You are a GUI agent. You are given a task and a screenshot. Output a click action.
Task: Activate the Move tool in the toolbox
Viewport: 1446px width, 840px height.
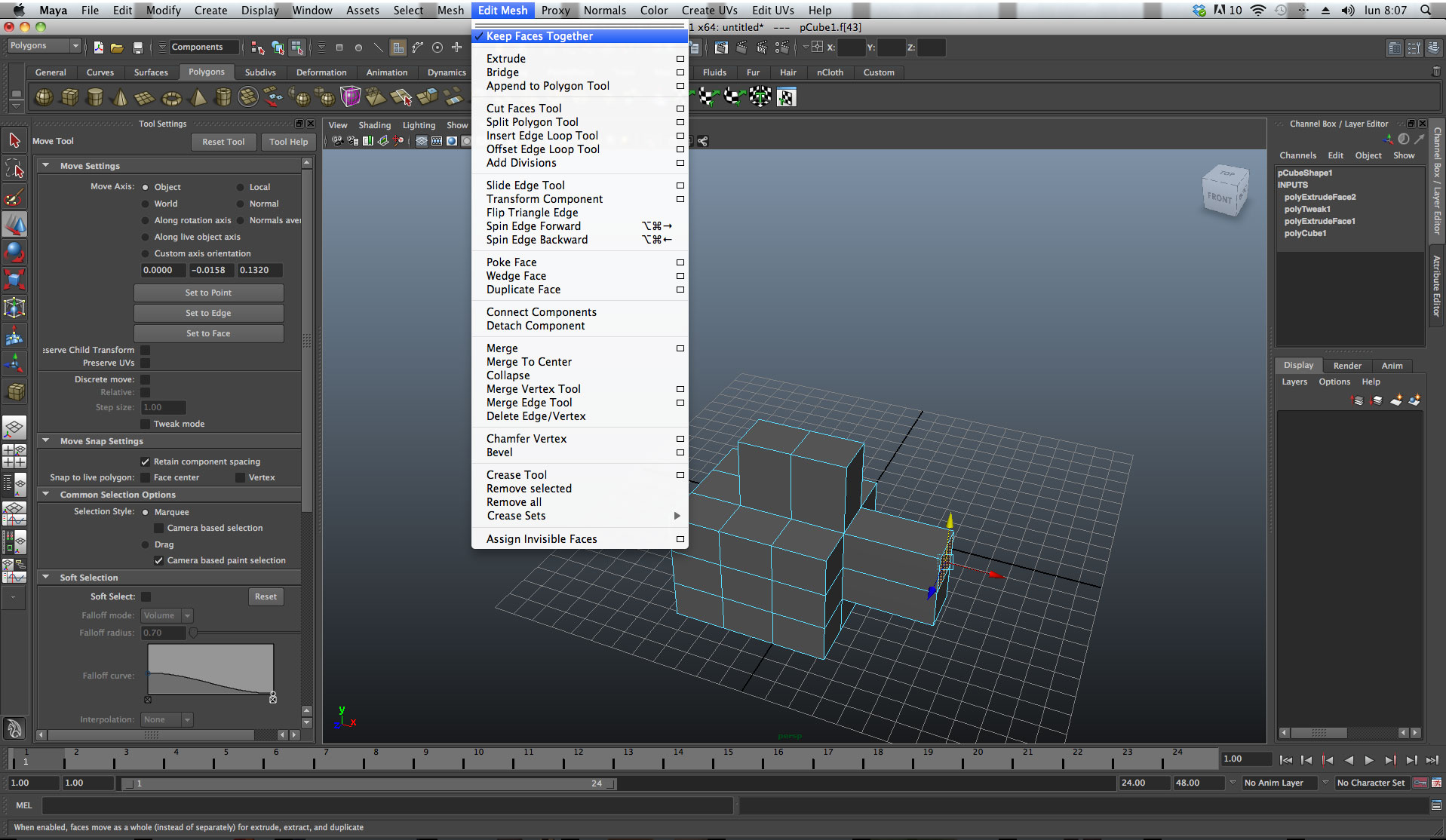(x=14, y=225)
